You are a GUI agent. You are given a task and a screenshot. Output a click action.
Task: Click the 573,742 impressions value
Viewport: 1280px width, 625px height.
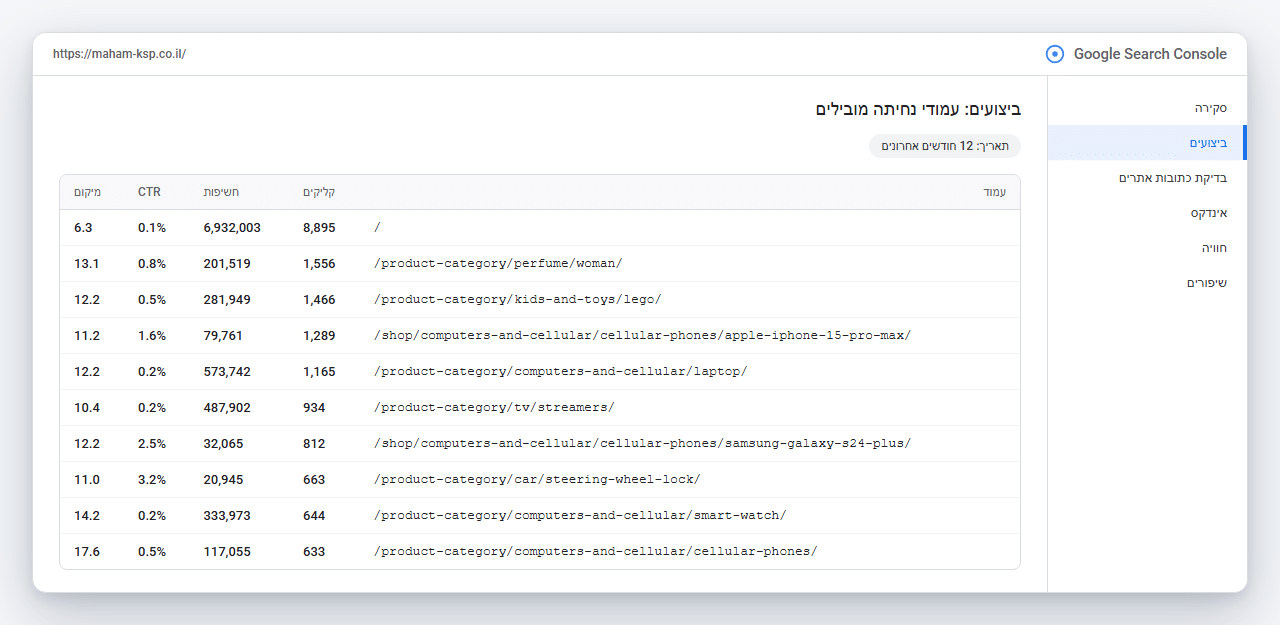pyautogui.click(x=227, y=372)
